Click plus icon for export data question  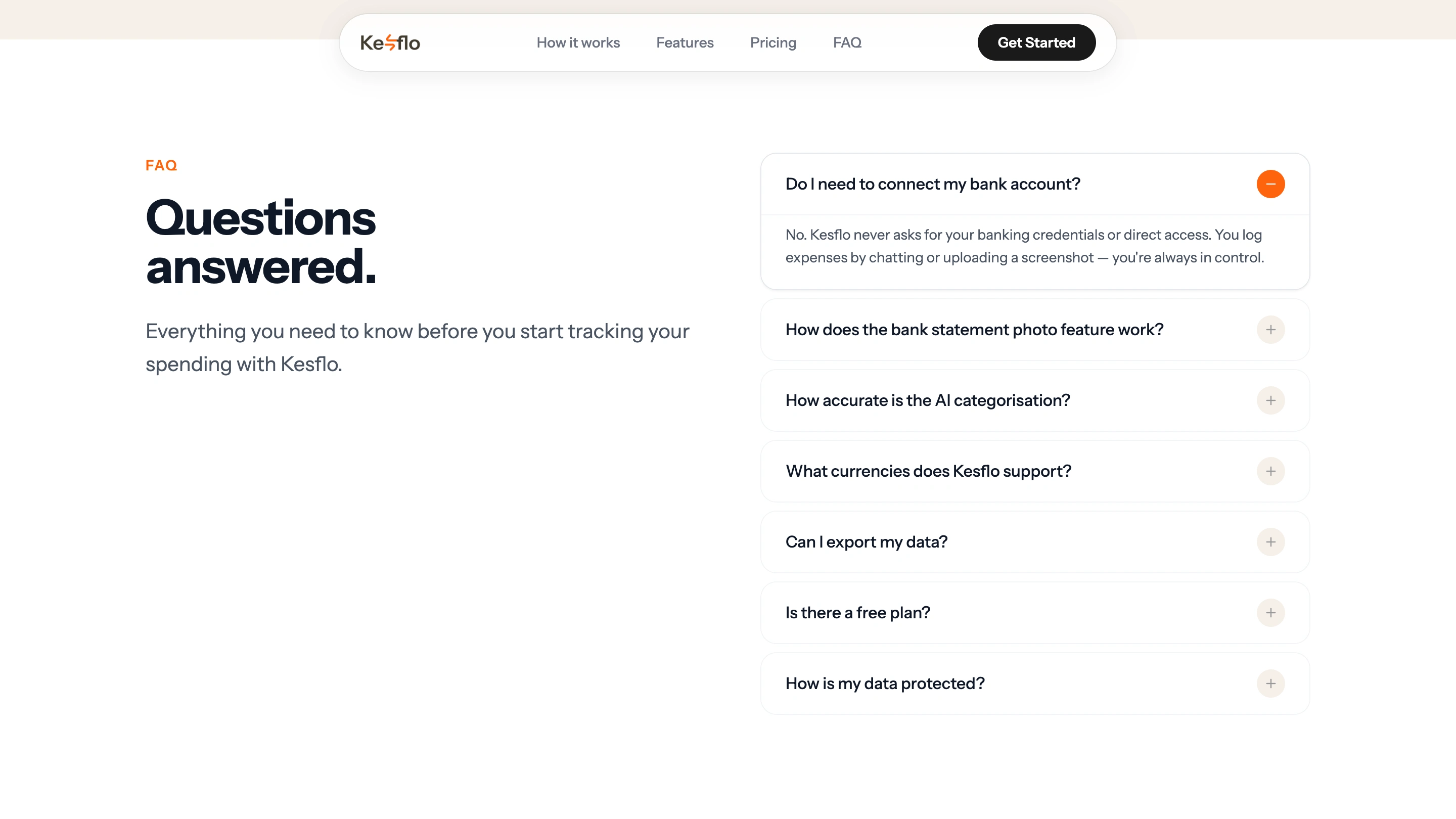tap(1270, 542)
